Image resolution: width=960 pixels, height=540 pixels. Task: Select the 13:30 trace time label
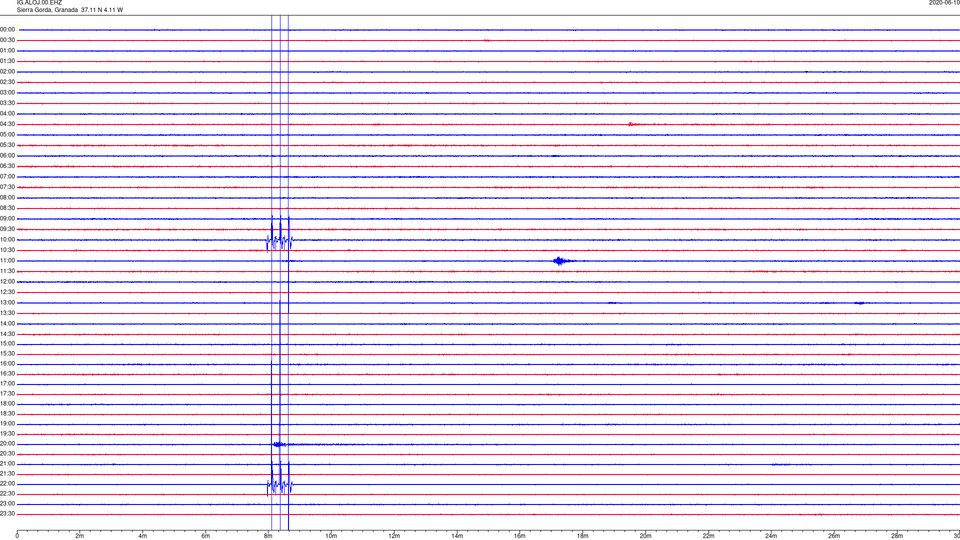coord(7,313)
